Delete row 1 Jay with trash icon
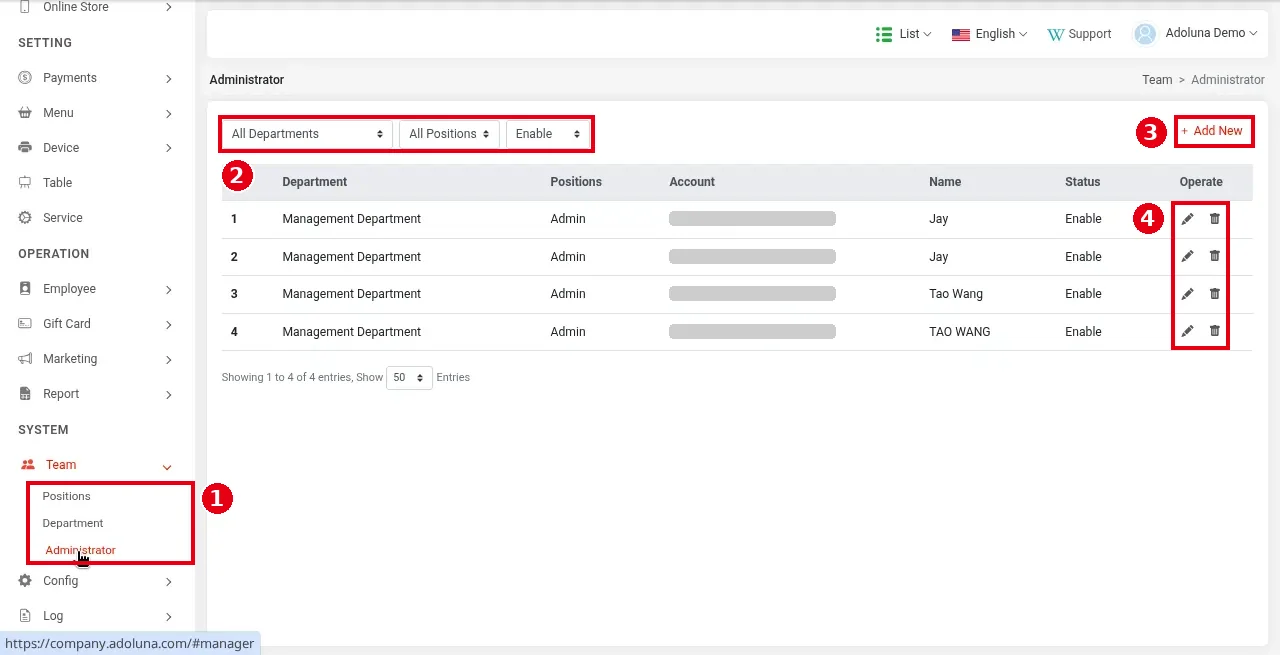The image size is (1280, 655). point(1215,219)
